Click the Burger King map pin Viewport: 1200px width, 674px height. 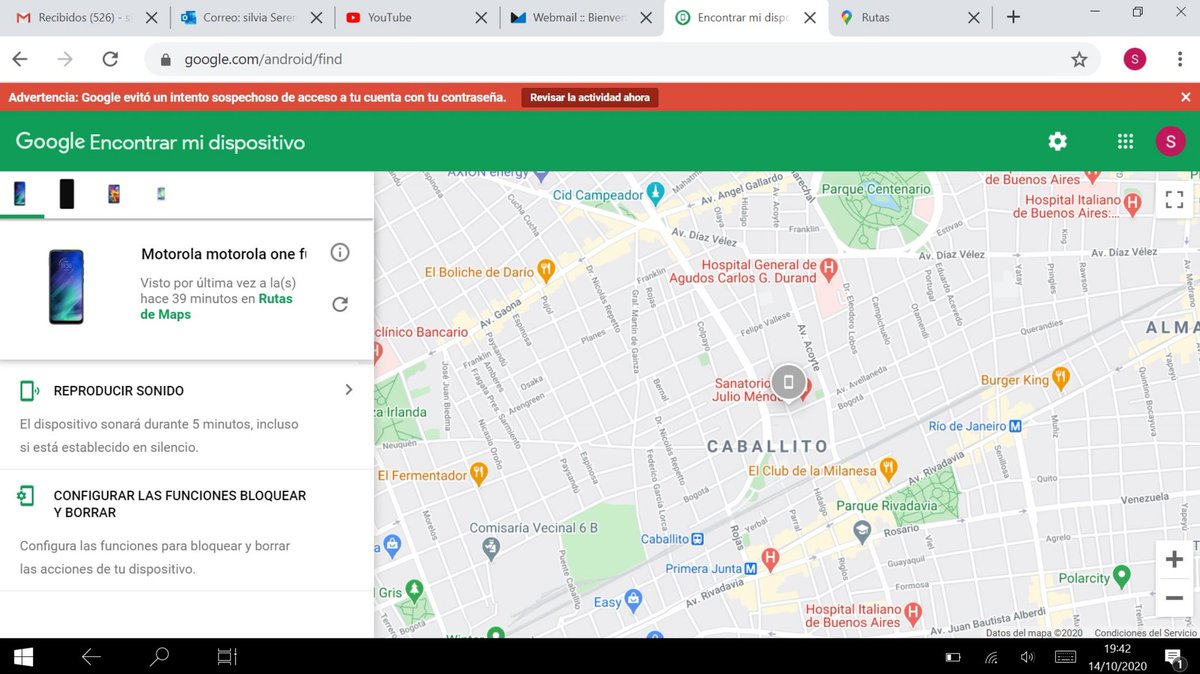pos(1061,378)
